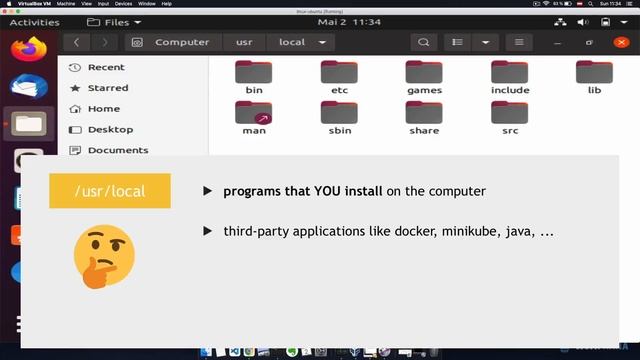Open the sbin folder
Screen dimensions: 640x360
(x=339, y=118)
